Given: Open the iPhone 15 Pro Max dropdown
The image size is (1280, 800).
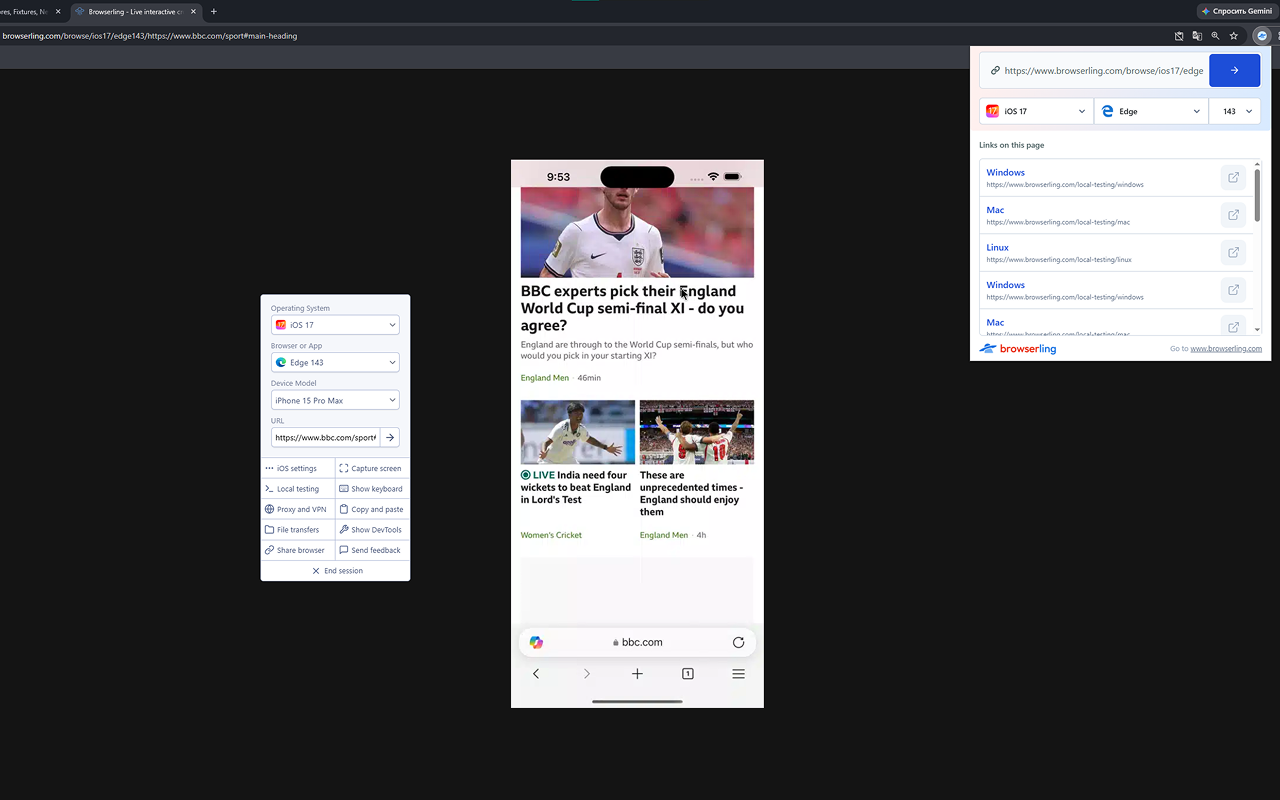Looking at the screenshot, I should (x=335, y=400).
